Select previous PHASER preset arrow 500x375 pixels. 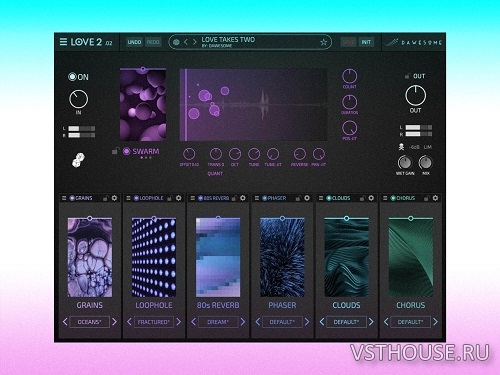click(x=258, y=322)
